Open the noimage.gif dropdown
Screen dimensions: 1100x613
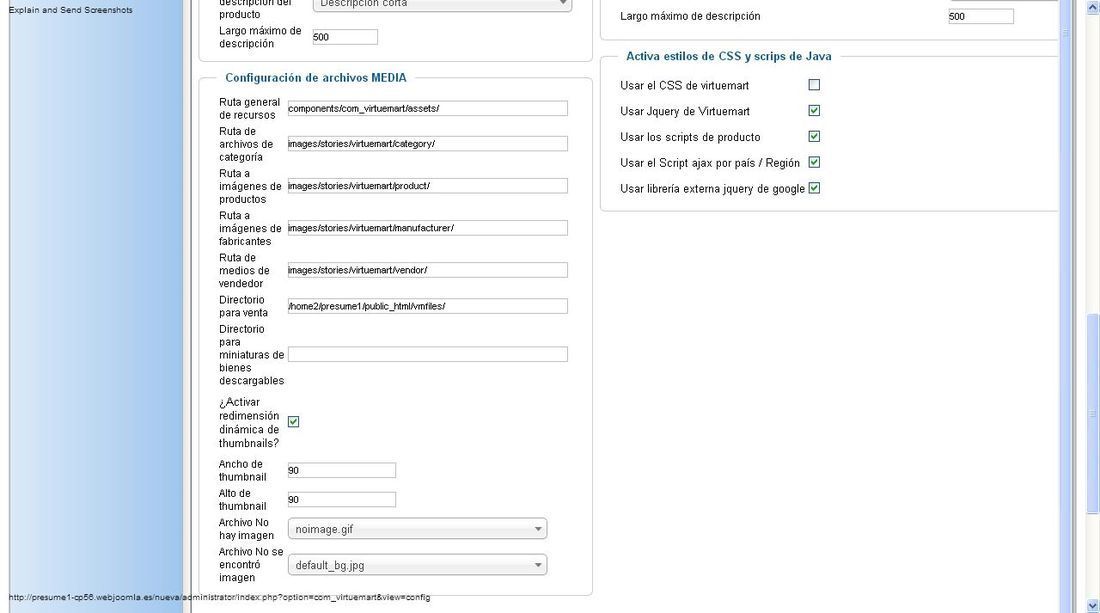[x=417, y=529]
